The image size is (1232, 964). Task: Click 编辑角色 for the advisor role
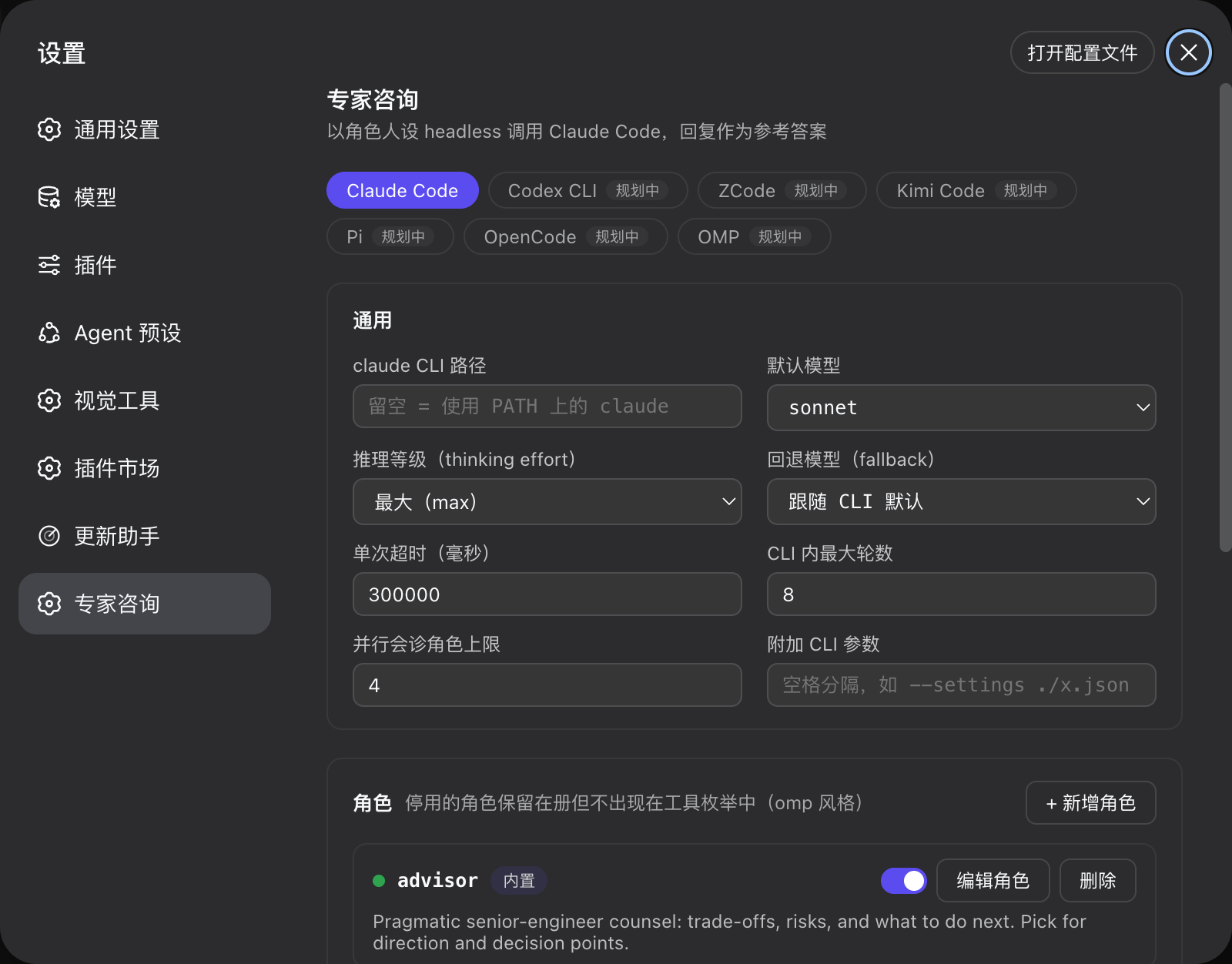993,881
